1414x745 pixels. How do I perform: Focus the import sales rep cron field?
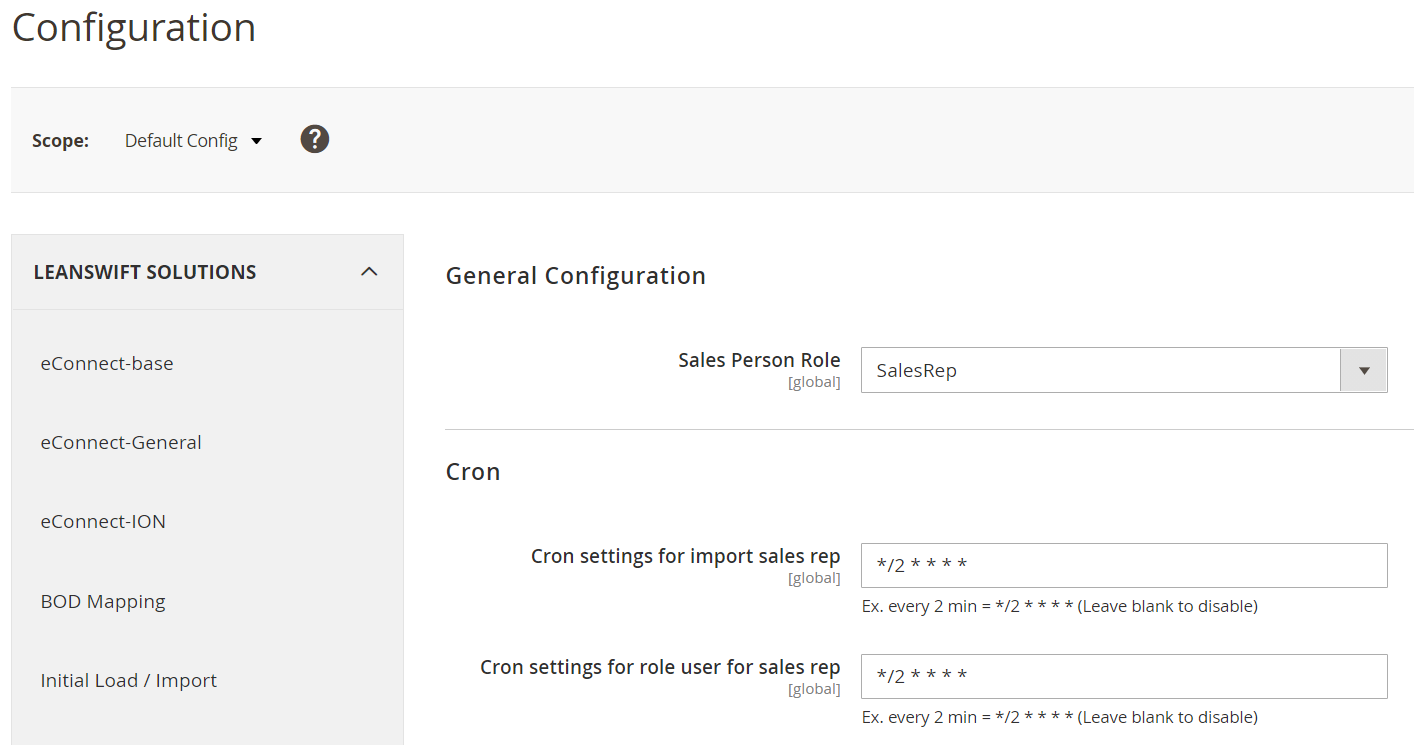tap(1123, 565)
